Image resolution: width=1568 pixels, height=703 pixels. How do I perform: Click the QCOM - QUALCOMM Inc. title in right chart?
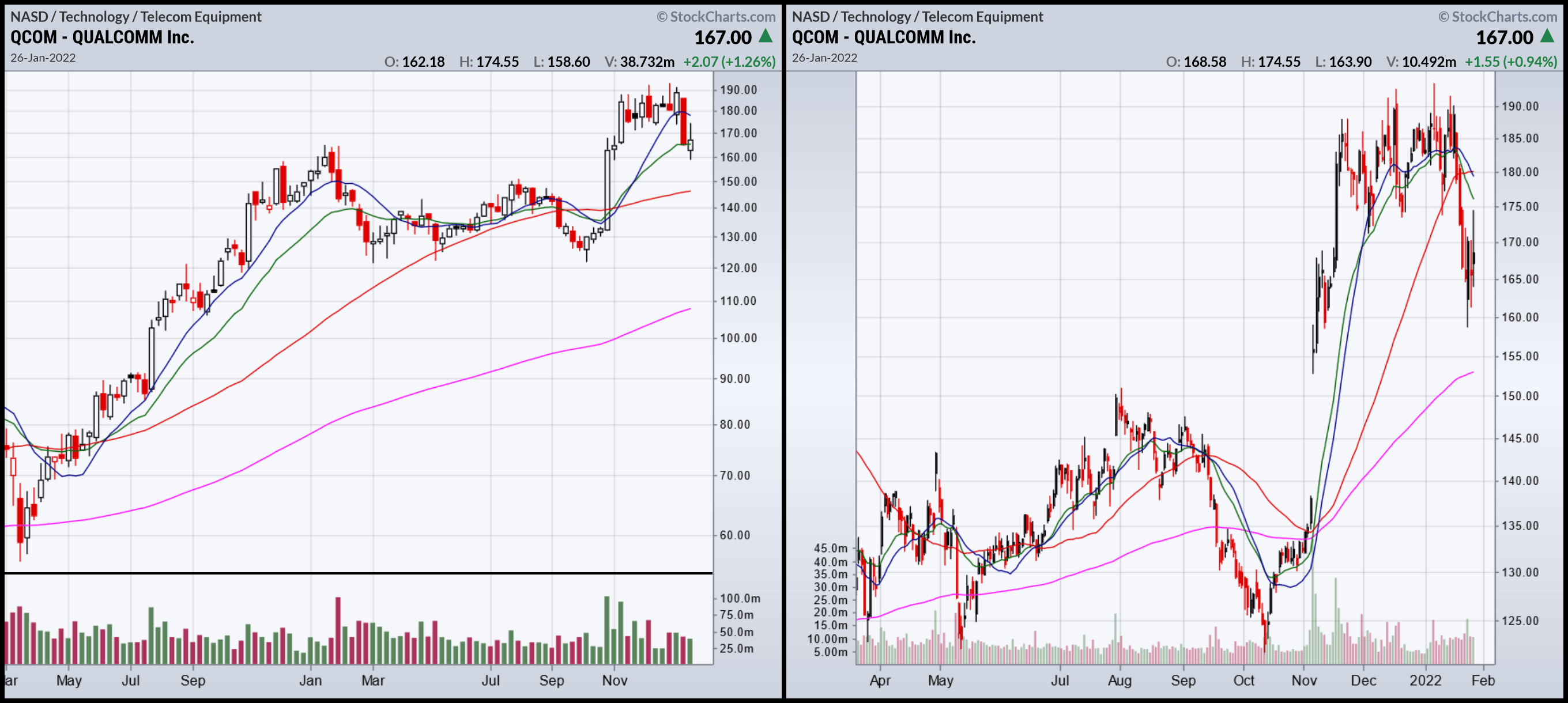pyautogui.click(x=884, y=37)
